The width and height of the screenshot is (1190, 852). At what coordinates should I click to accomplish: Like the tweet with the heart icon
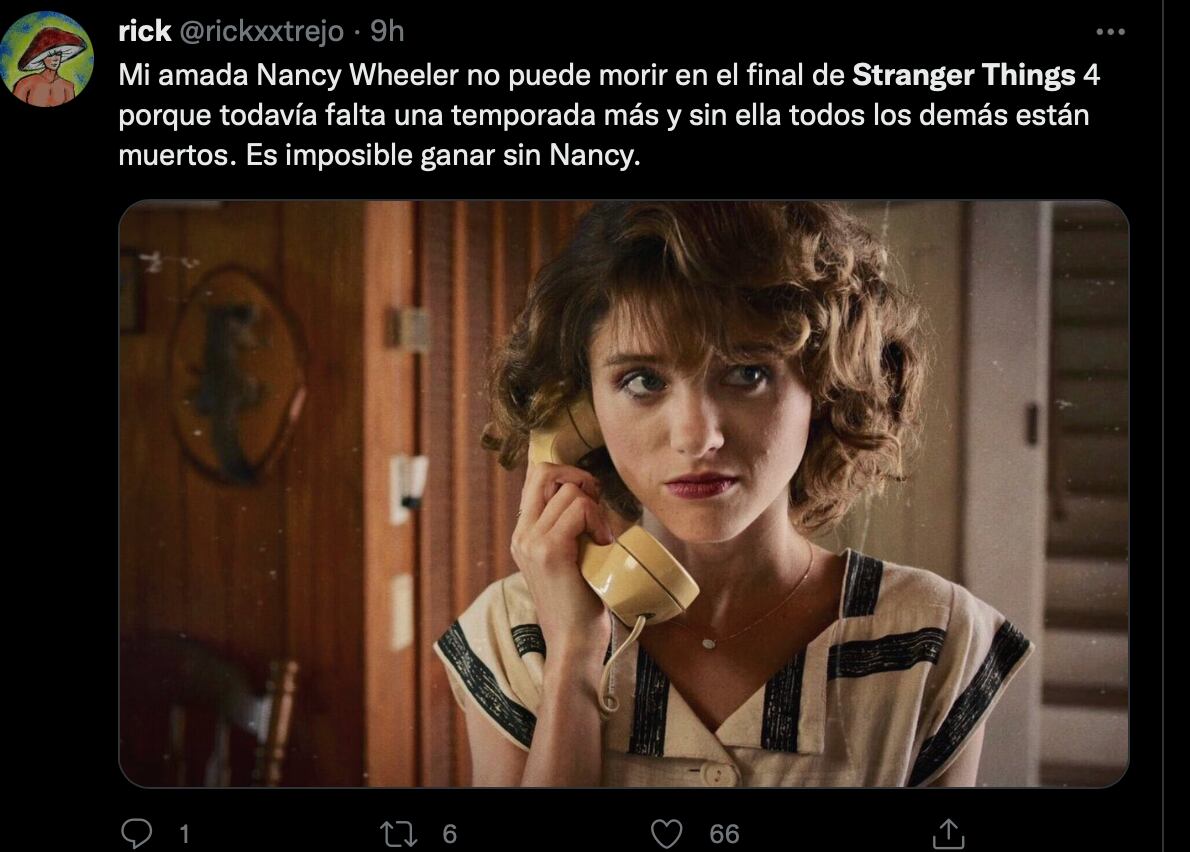[x=667, y=834]
